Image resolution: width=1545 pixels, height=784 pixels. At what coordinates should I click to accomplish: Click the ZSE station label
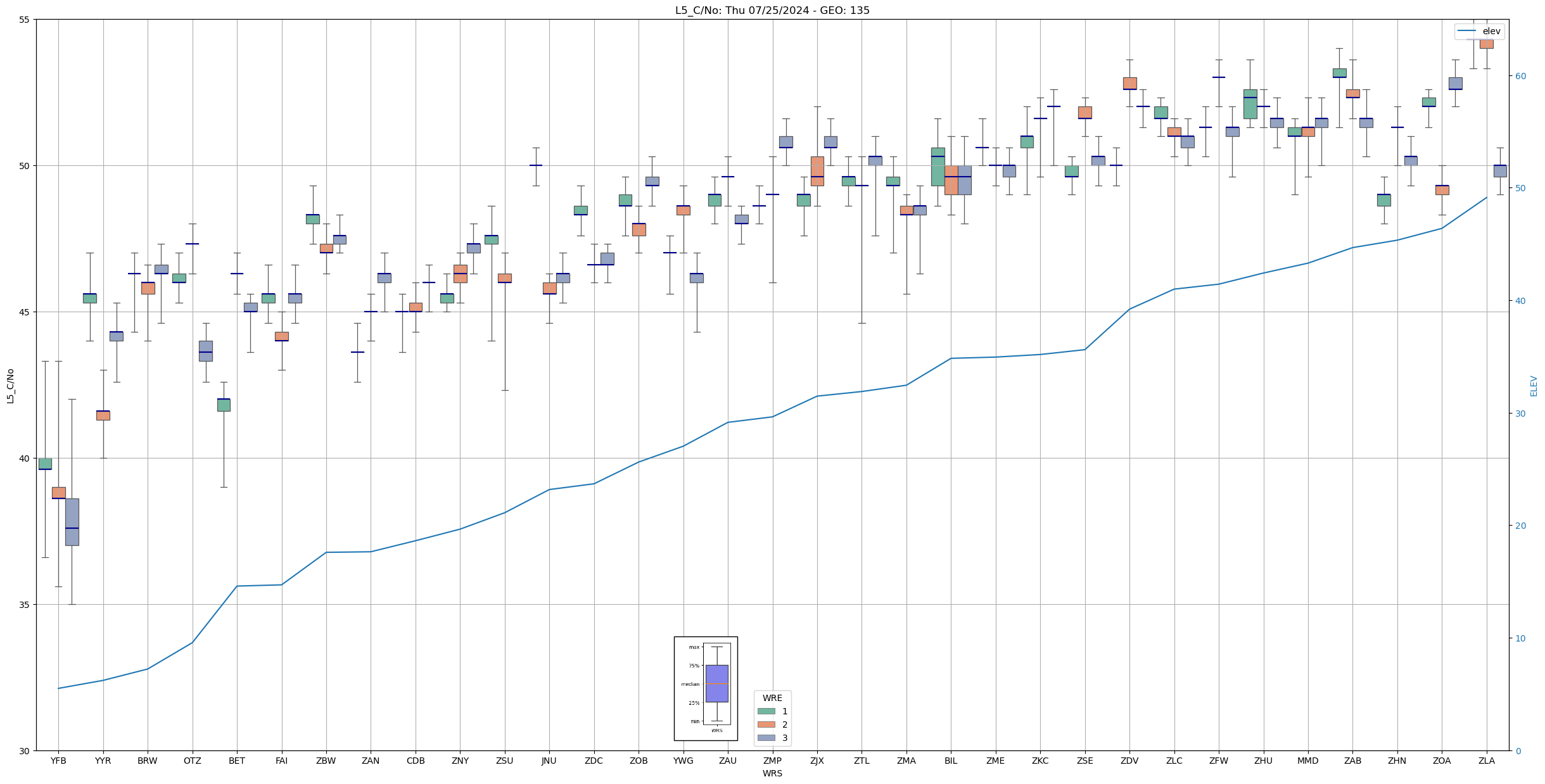point(1085,761)
